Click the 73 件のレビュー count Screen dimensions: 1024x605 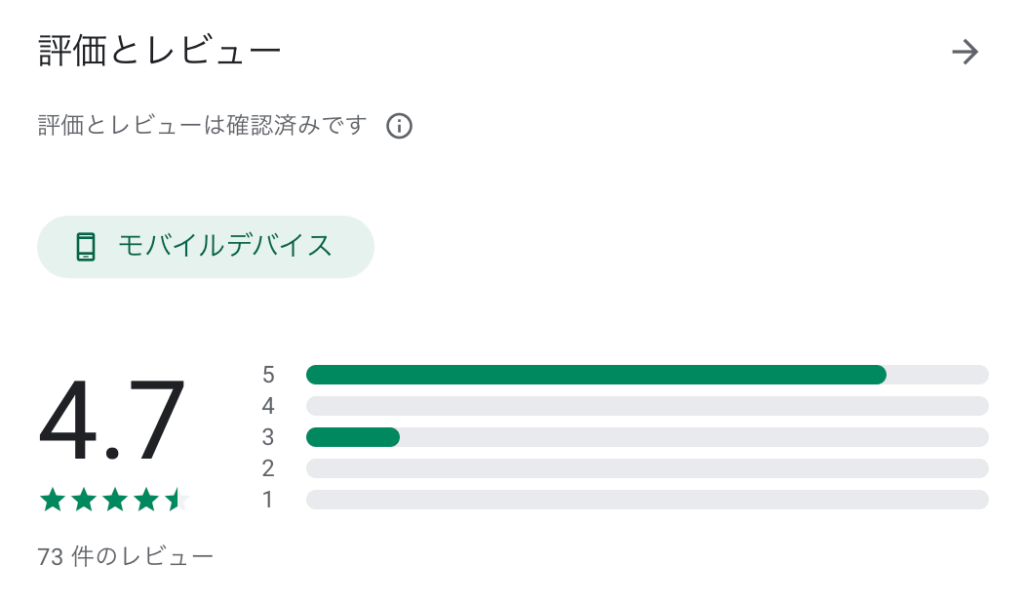125,557
